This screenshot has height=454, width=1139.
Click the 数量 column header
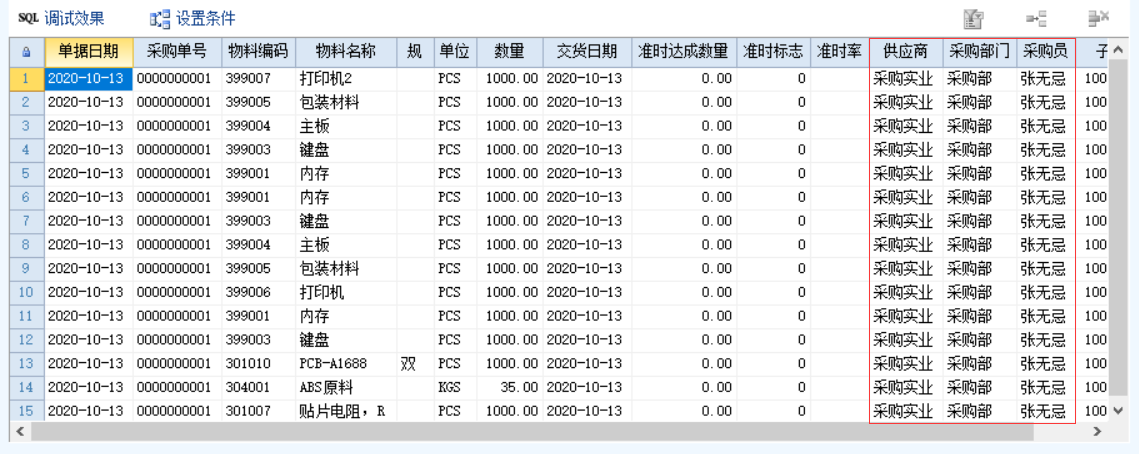click(510, 52)
